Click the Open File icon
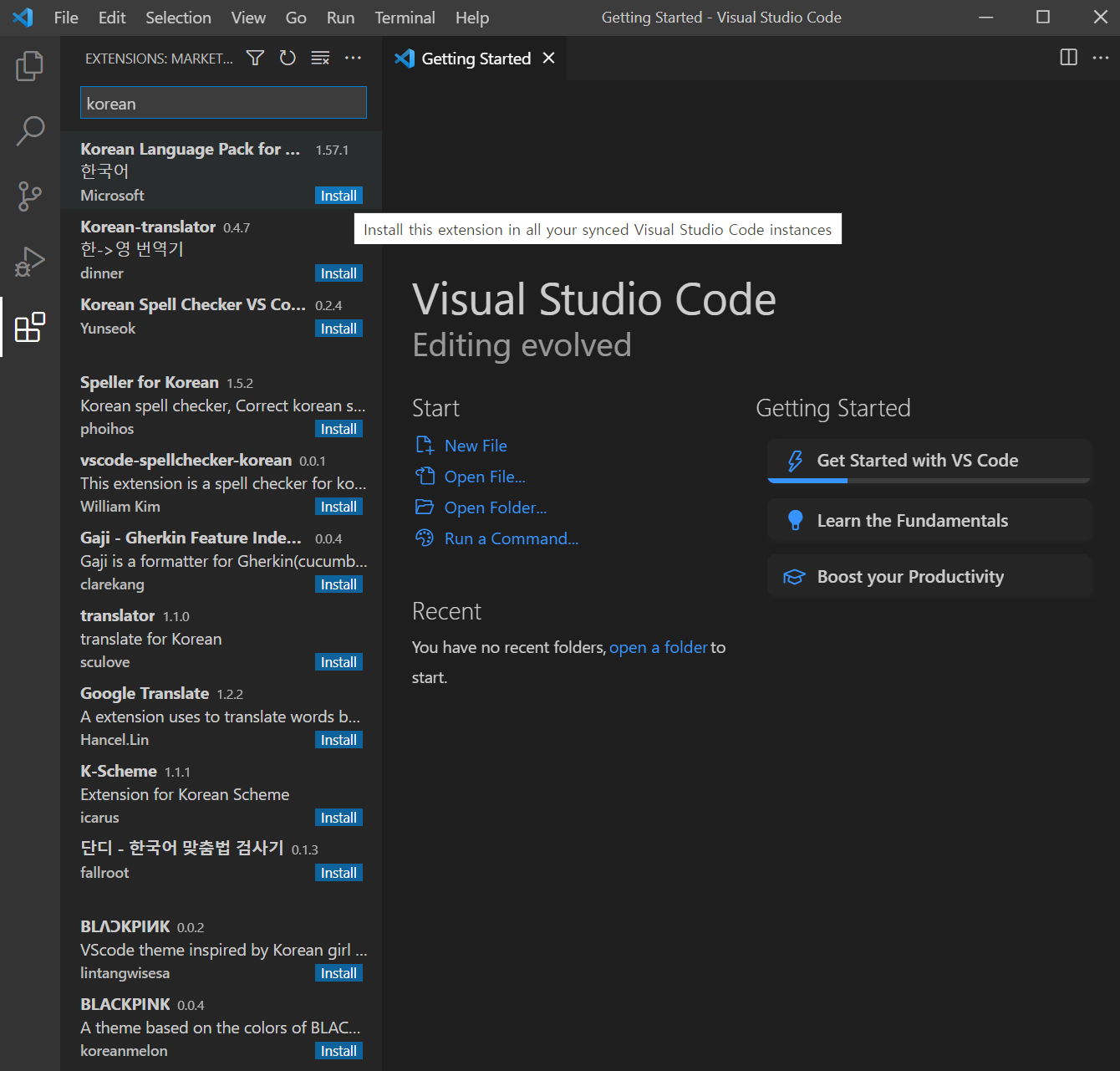The image size is (1120, 1071). [425, 476]
